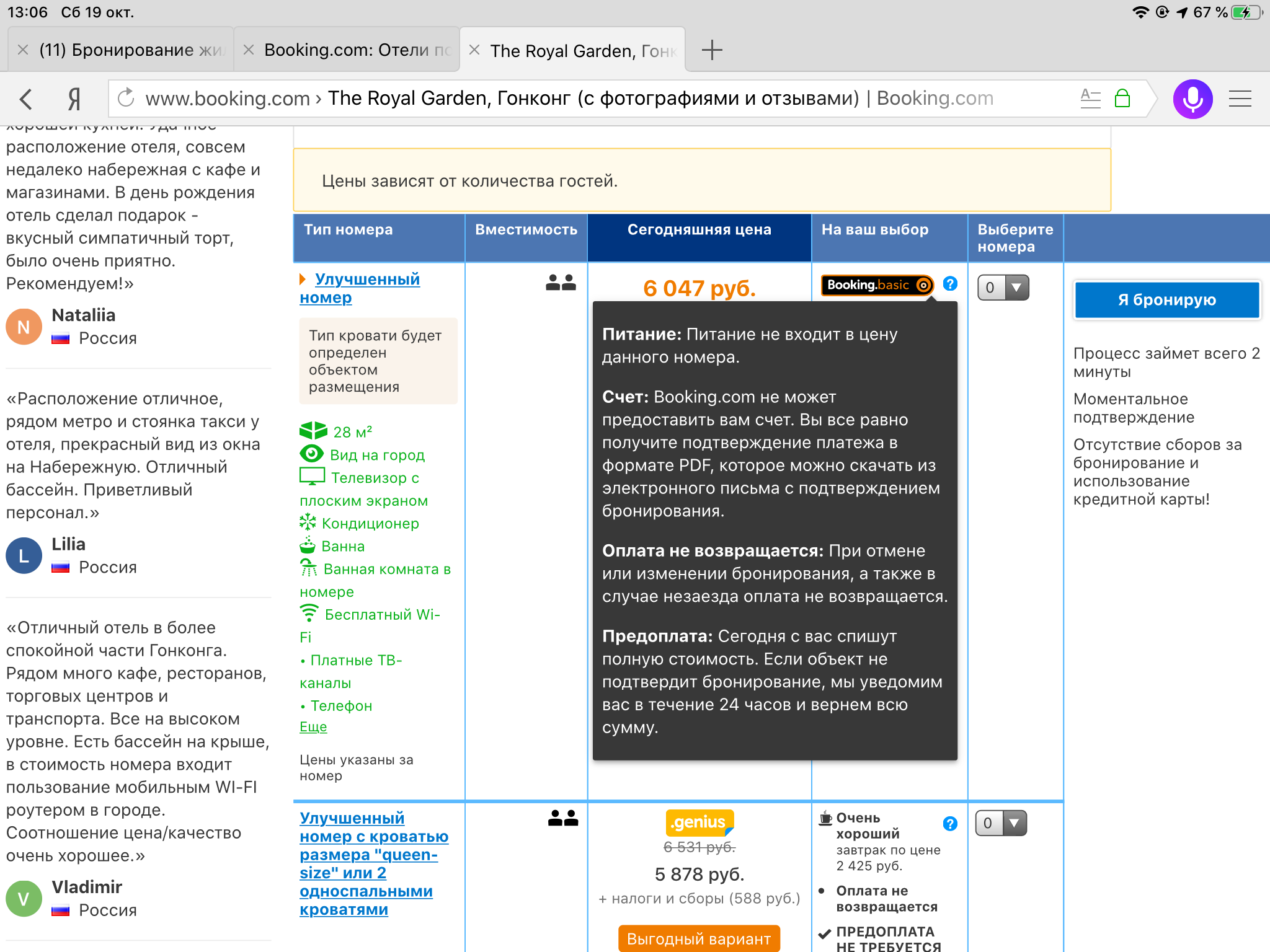
Task: Close 'The Royal Garden' tab
Action: click(474, 50)
